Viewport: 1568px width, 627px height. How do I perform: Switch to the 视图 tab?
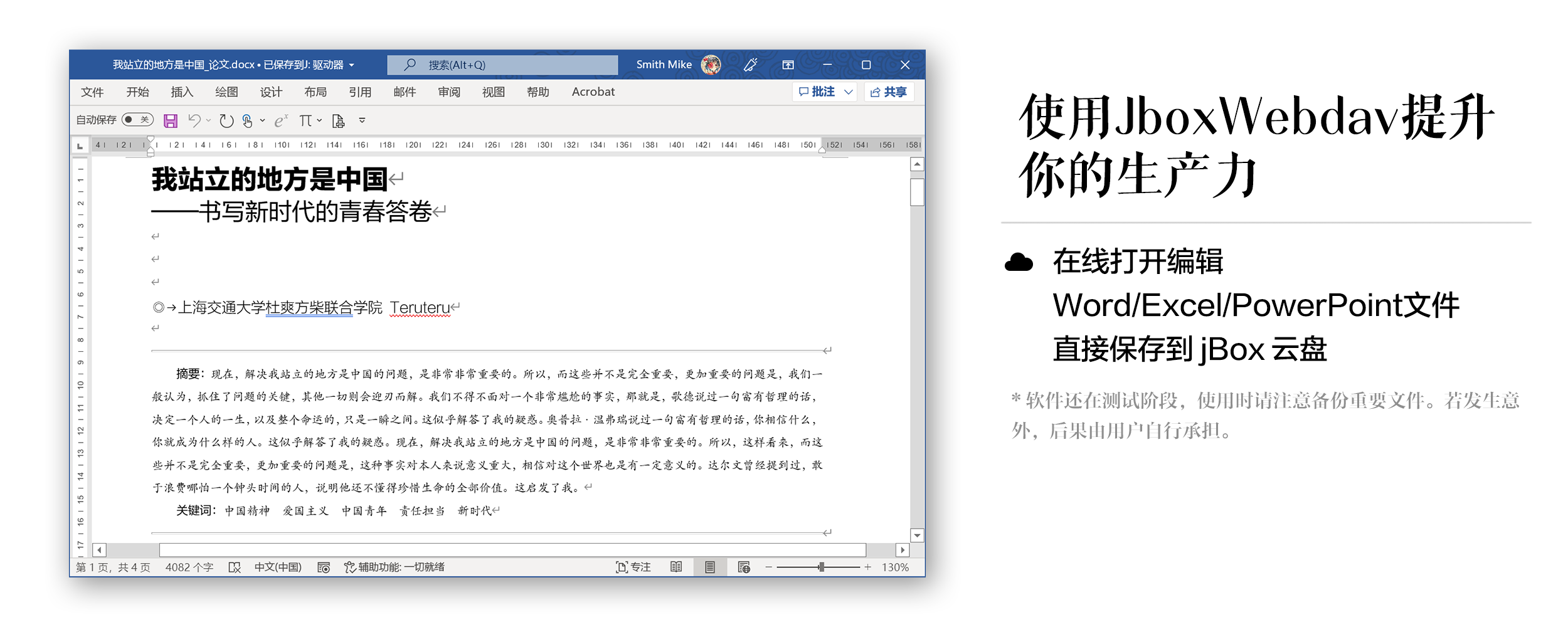tap(494, 92)
